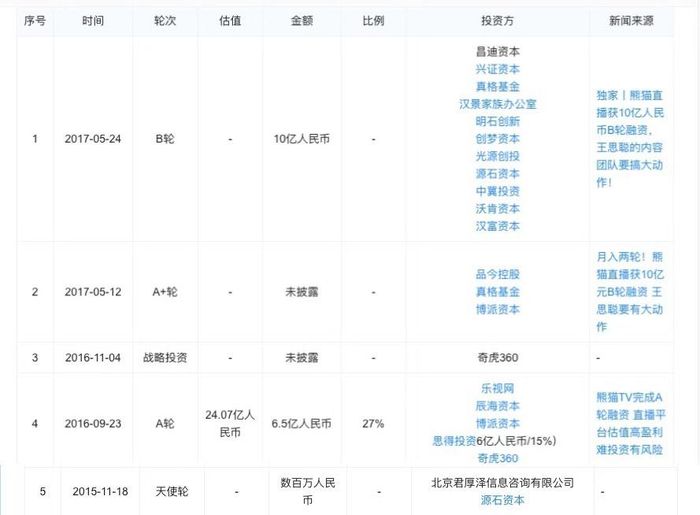Click the B轮 round cell
This screenshot has height=515, width=700.
165,139
